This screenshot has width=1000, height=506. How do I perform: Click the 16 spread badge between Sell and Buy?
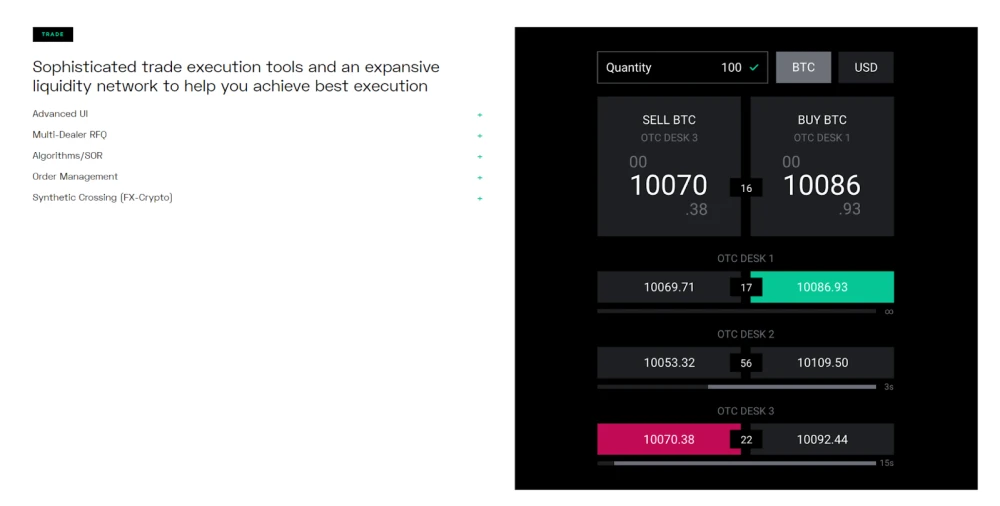(746, 188)
